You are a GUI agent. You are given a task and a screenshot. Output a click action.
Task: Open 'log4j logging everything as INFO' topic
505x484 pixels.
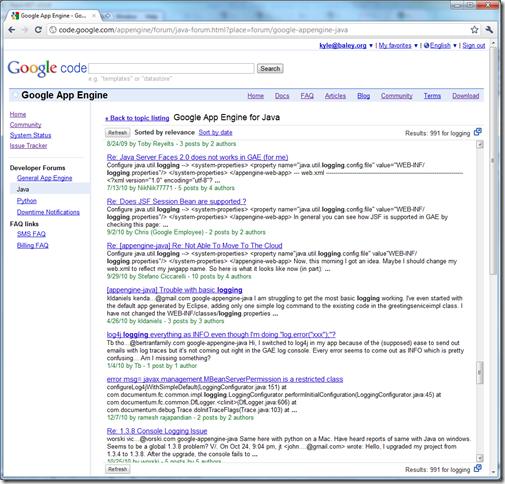point(221,334)
